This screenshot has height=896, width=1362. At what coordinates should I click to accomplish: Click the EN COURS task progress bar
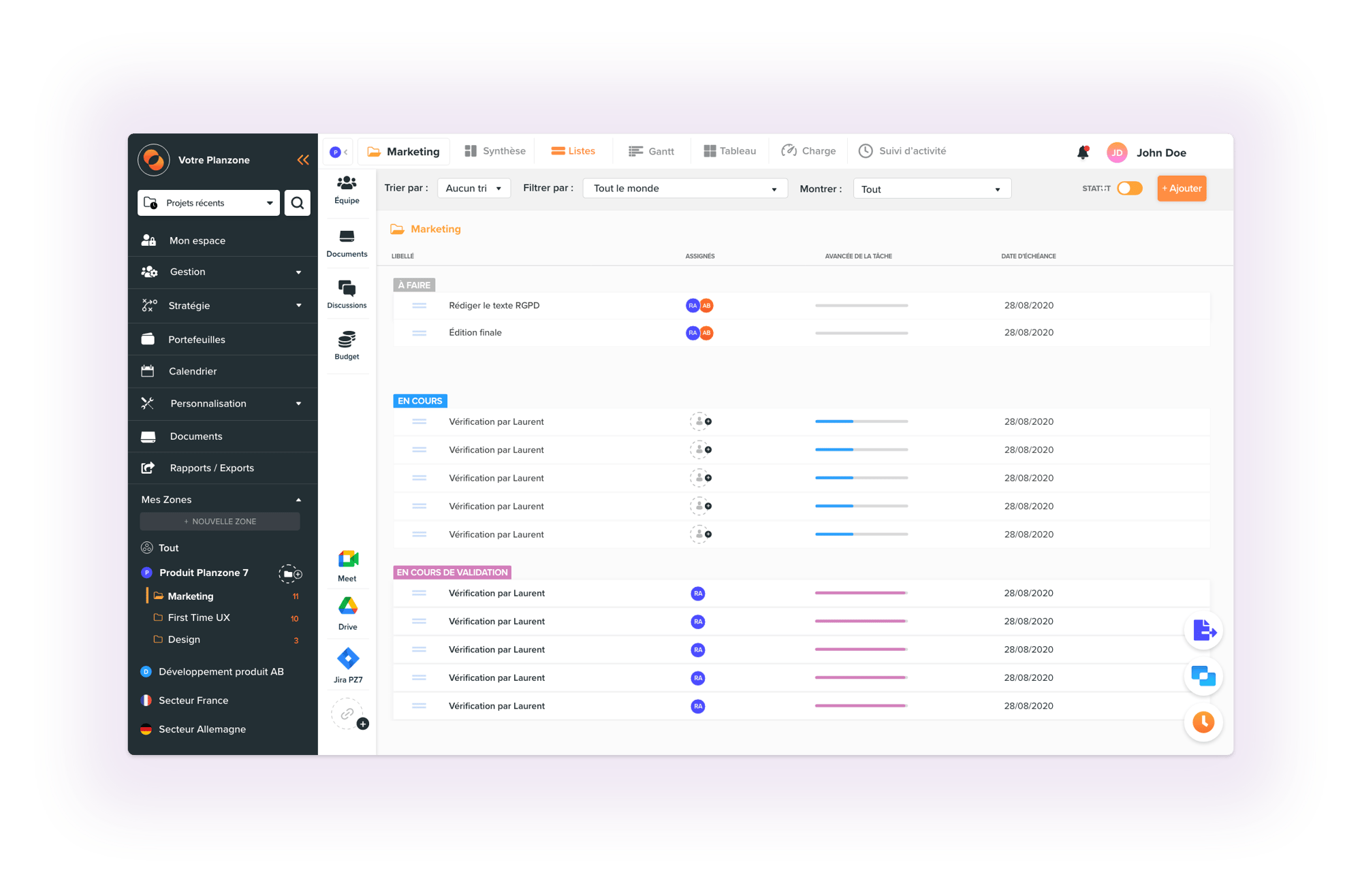point(857,421)
